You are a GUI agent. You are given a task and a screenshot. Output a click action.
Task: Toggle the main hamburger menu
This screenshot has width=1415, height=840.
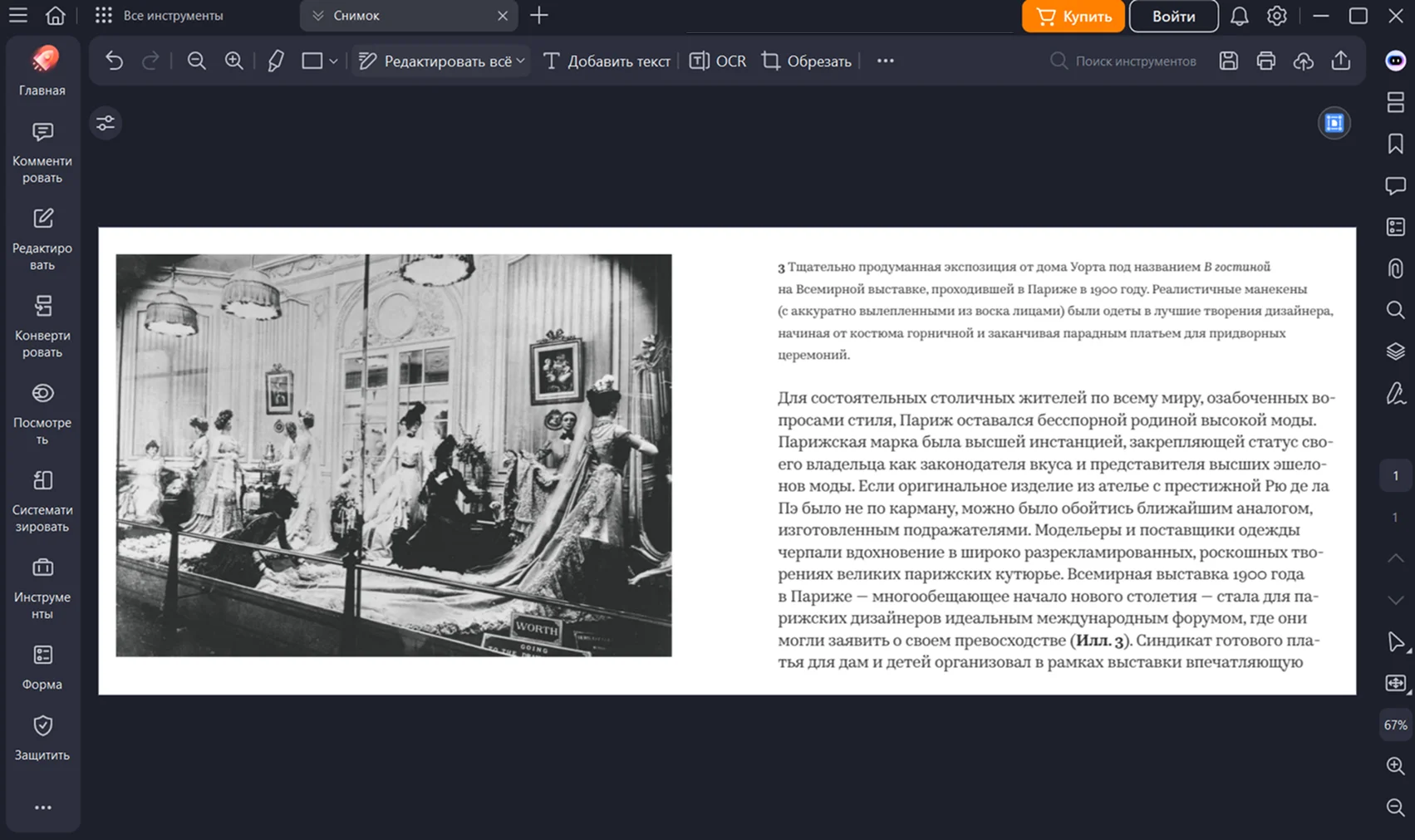pyautogui.click(x=18, y=15)
